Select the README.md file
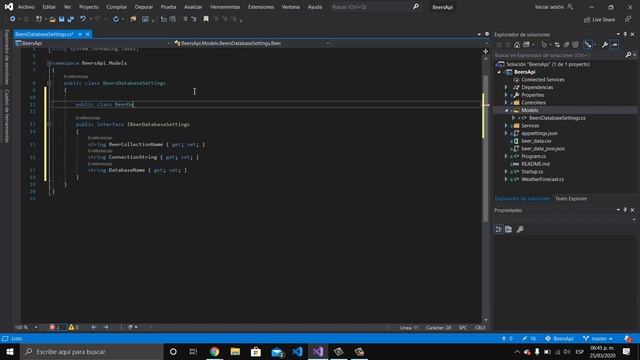This screenshot has height=360, width=640. [536, 164]
